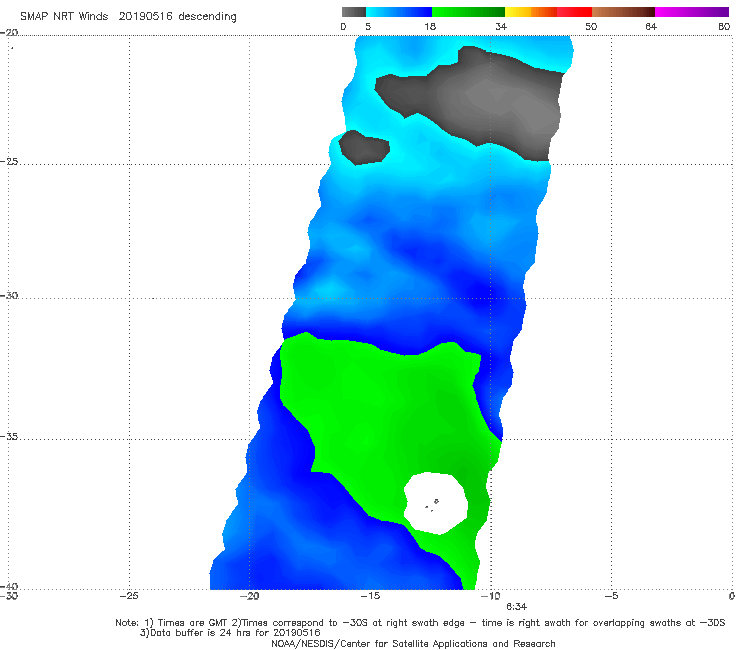
Task: Click the longitude '-15' label on bottom axis
Action: click(370, 596)
